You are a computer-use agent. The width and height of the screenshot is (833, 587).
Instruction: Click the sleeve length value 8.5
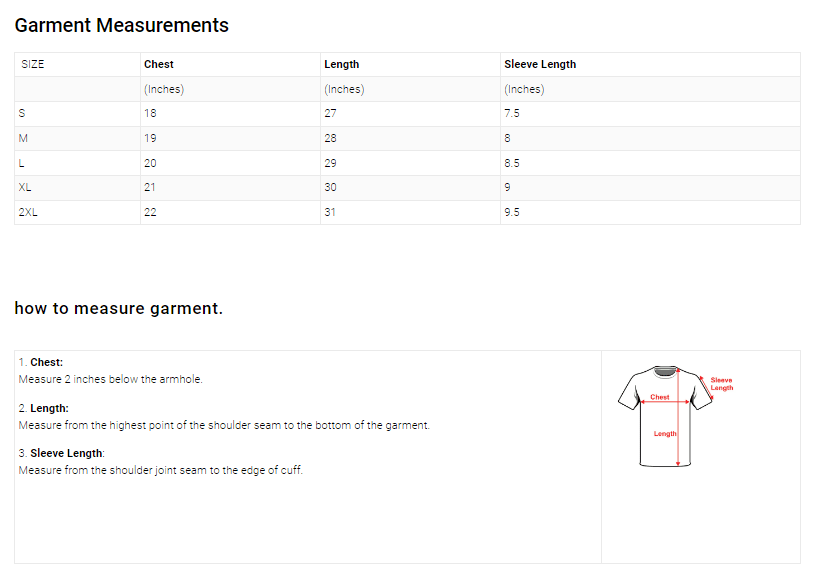coord(512,163)
